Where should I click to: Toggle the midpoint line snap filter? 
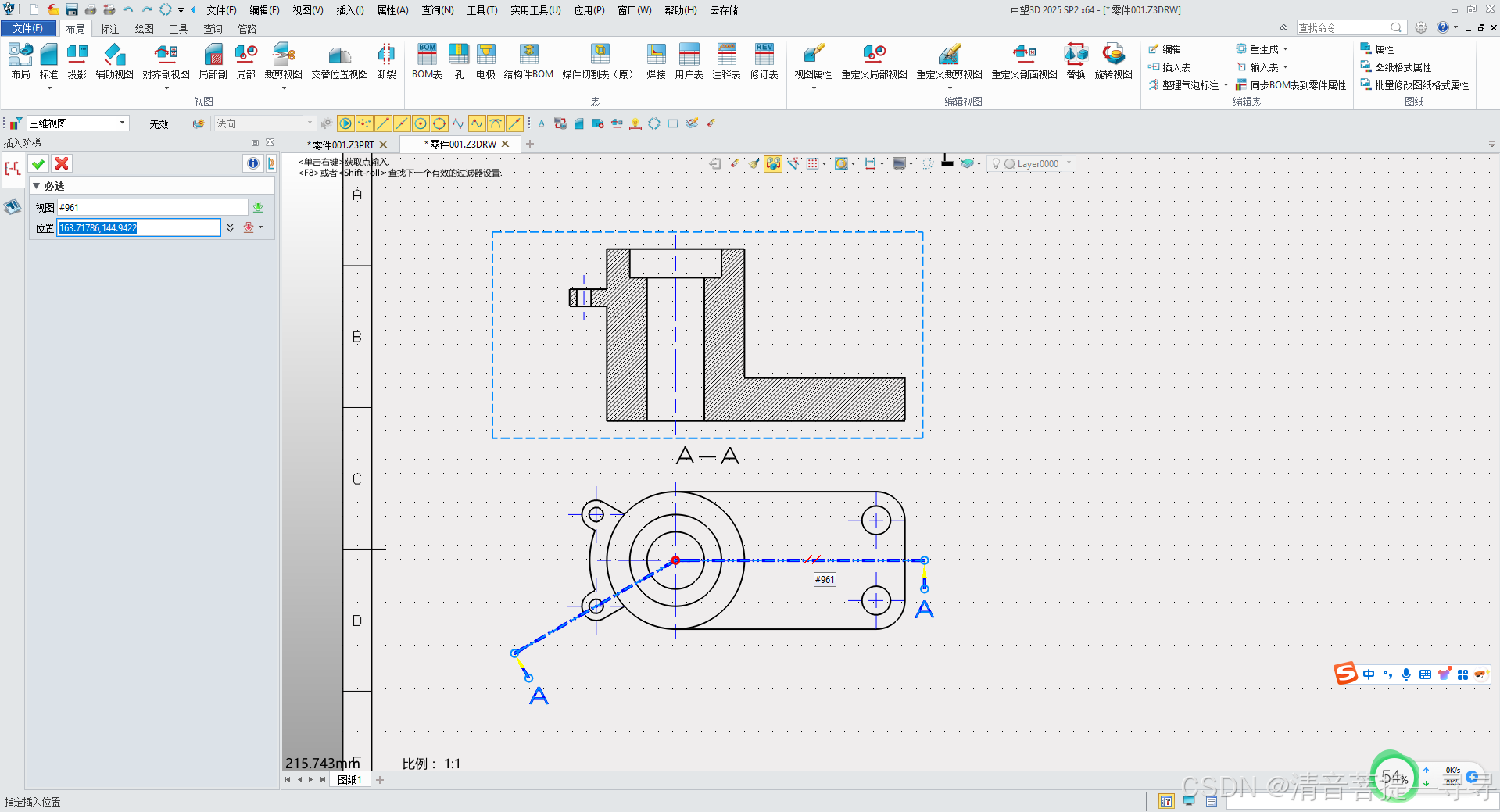(402, 123)
